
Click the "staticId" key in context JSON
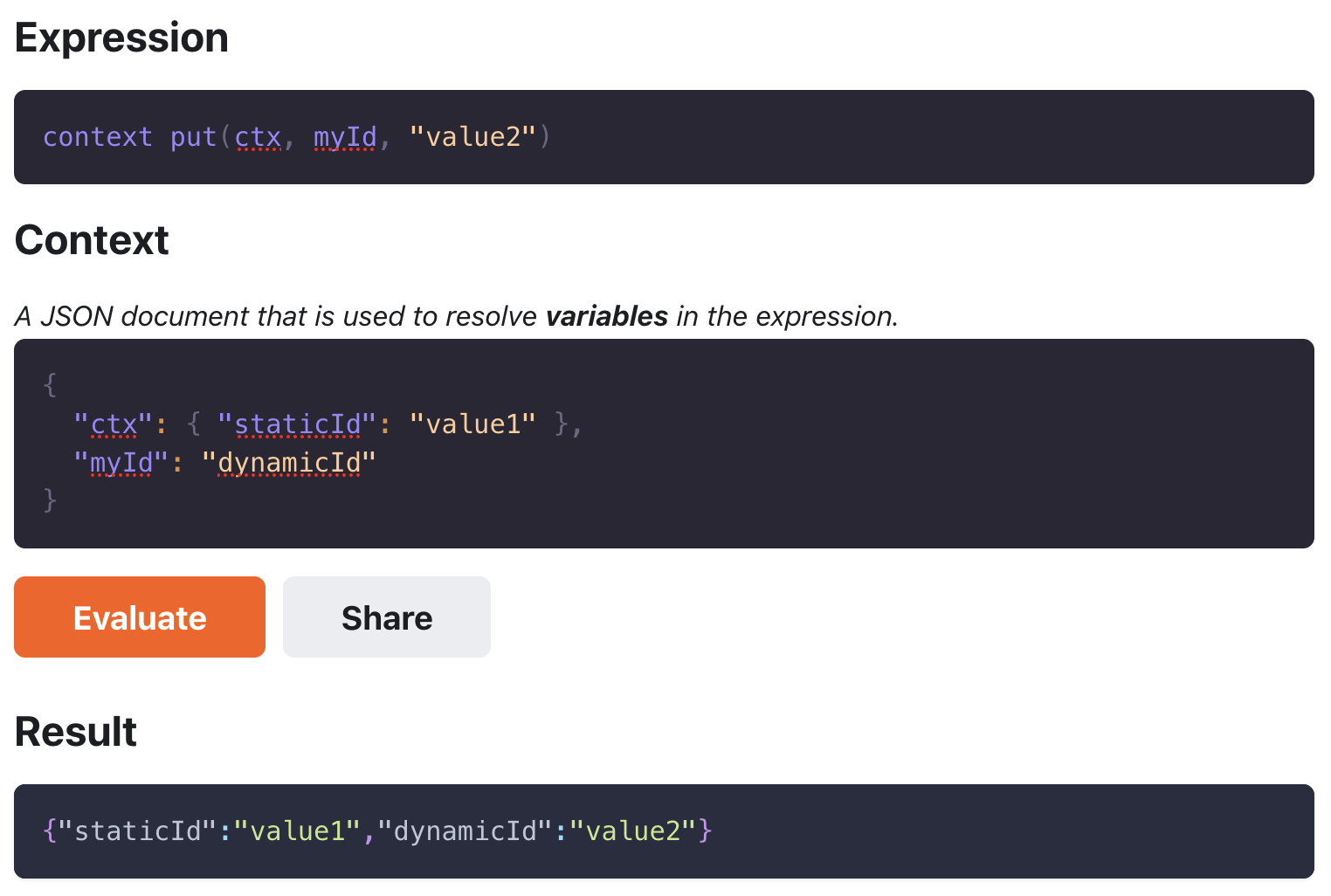pos(297,424)
